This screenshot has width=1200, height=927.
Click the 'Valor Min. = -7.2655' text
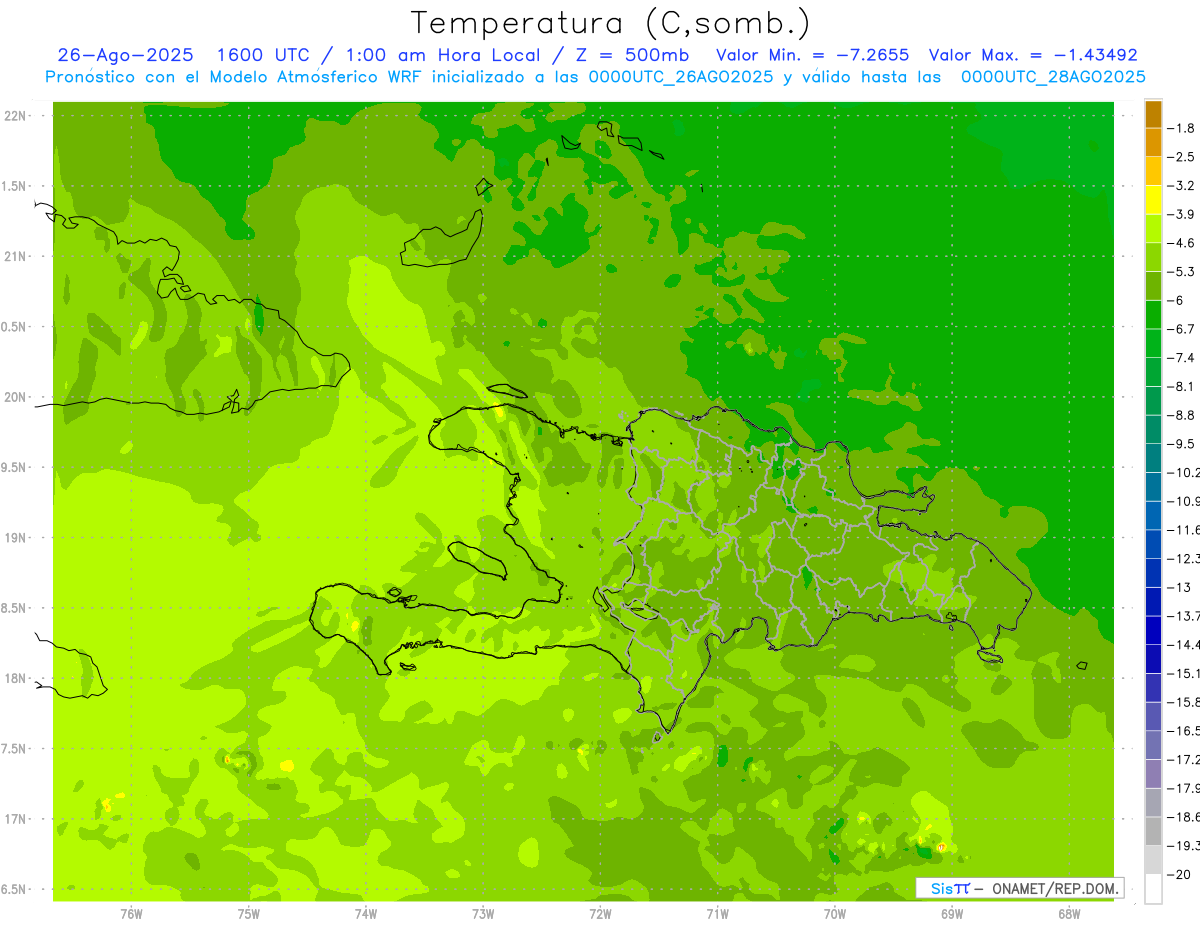(813, 55)
